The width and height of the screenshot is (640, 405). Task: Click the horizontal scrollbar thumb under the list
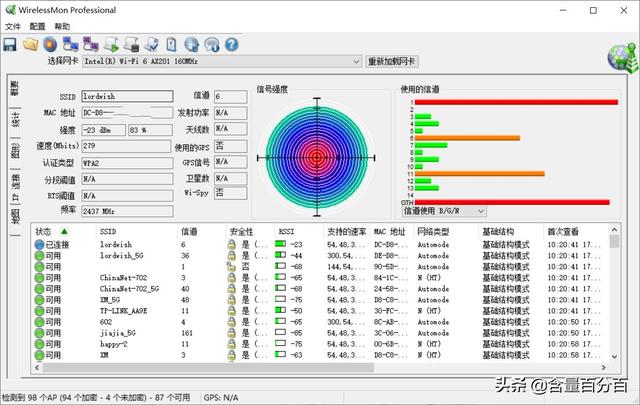[208, 367]
